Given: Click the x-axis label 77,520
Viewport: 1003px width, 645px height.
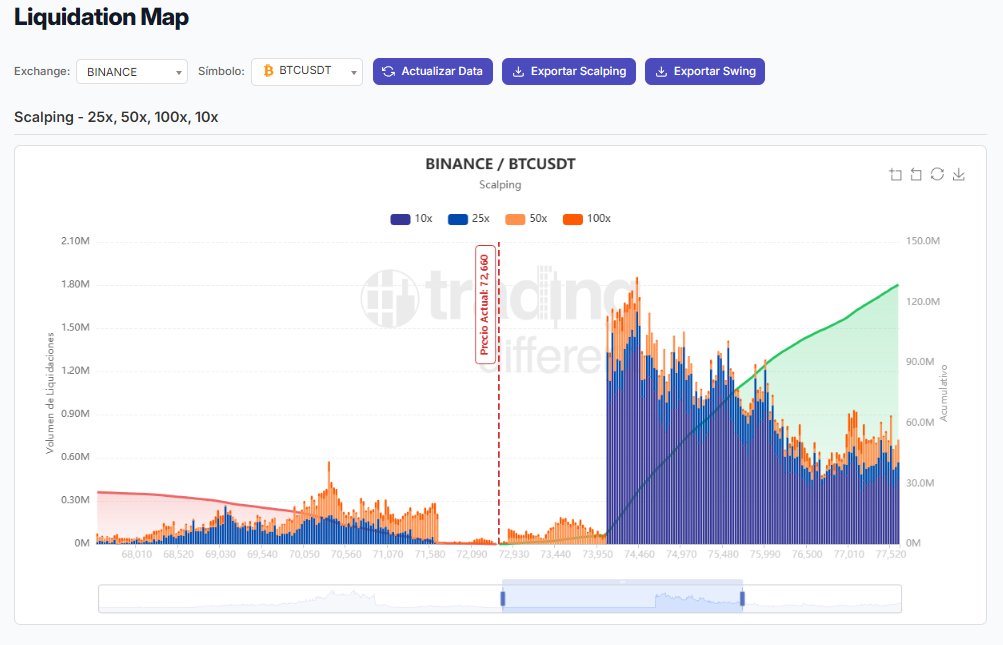Looking at the screenshot, I should 890,554.
